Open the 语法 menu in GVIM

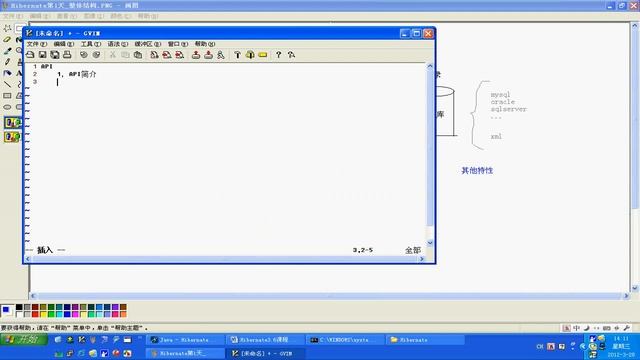click(x=118, y=44)
